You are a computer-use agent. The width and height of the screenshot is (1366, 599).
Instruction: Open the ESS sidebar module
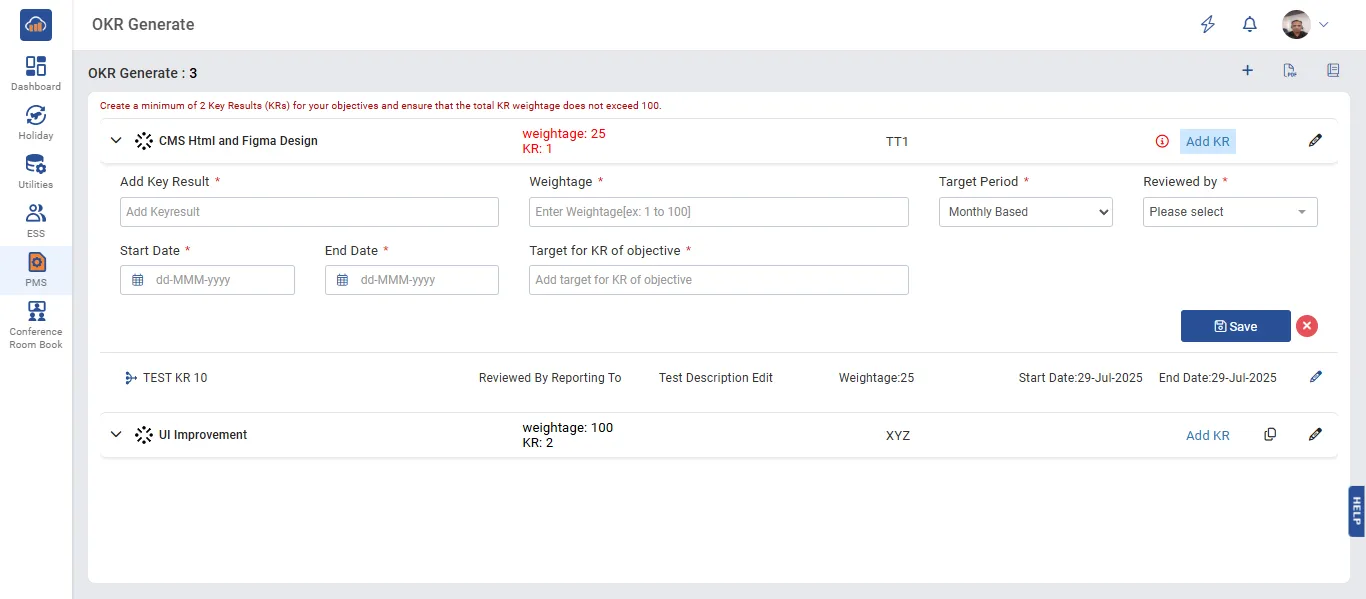36,220
